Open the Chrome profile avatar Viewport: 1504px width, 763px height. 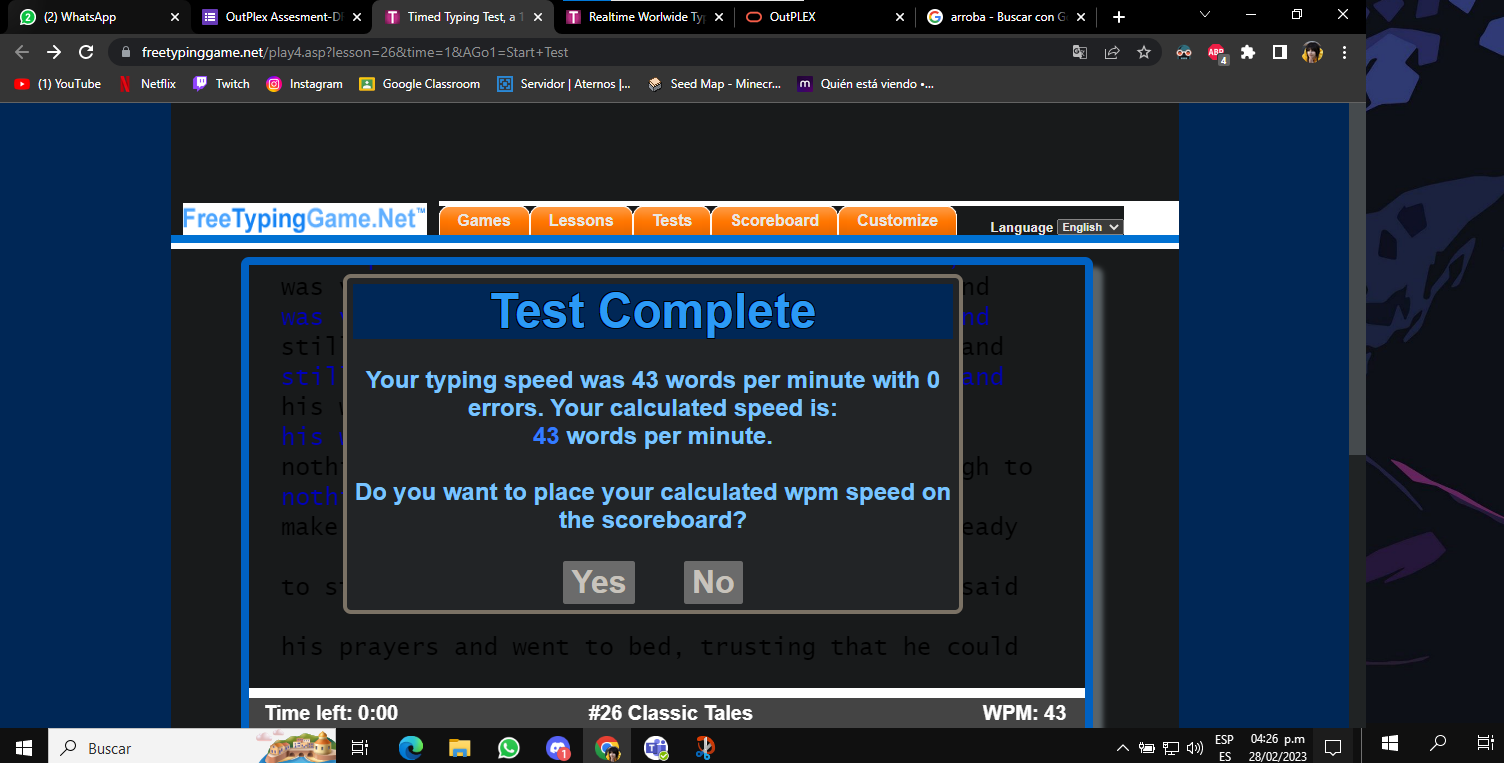(1312, 52)
